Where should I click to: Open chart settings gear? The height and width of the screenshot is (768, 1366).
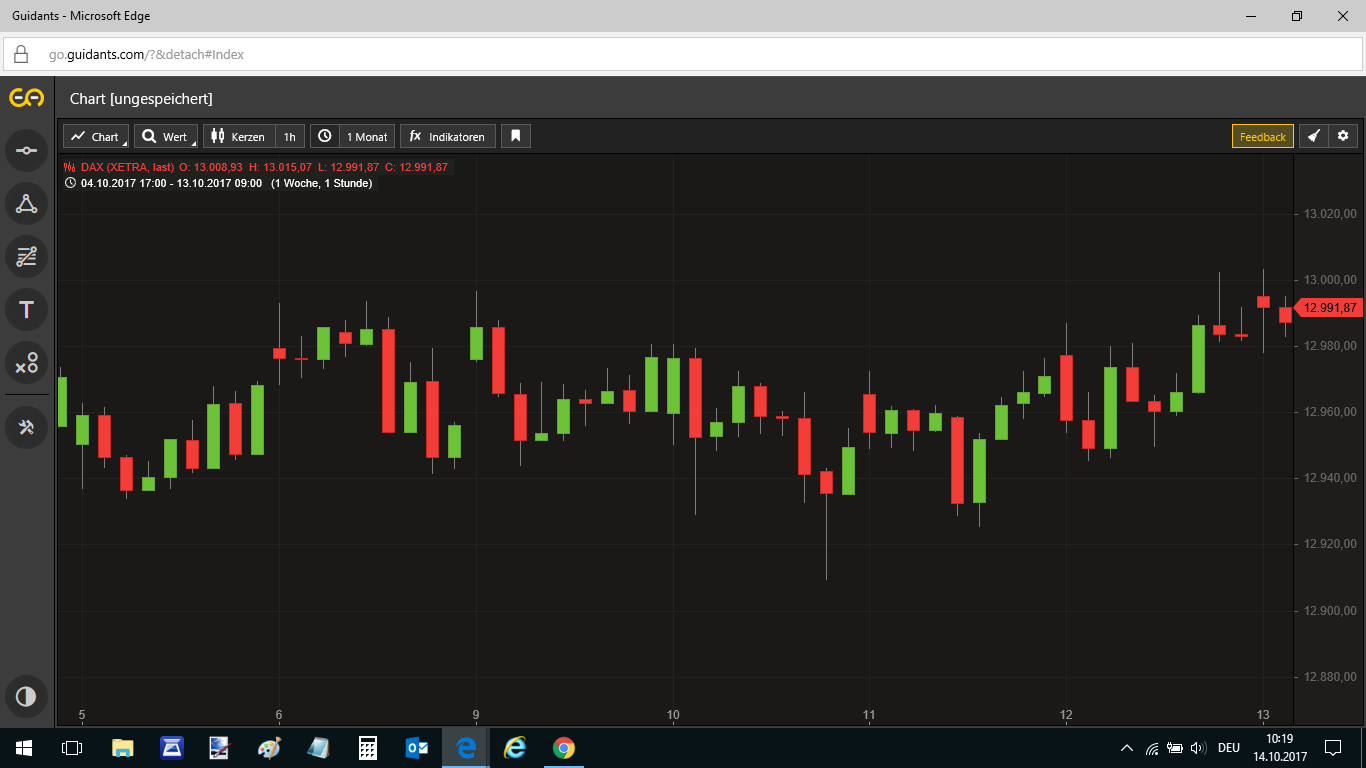coord(1343,136)
